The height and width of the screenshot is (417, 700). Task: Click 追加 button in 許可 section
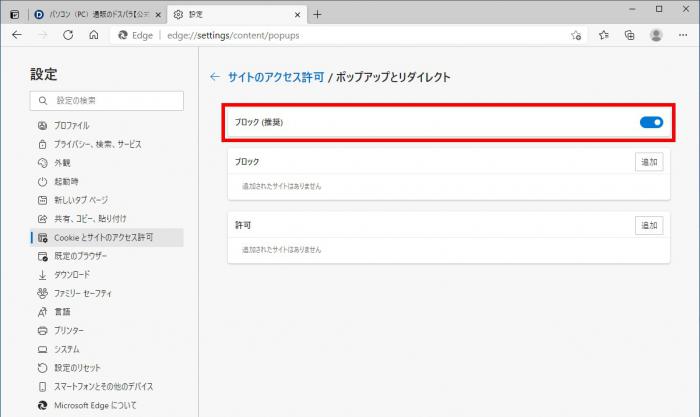click(x=649, y=225)
